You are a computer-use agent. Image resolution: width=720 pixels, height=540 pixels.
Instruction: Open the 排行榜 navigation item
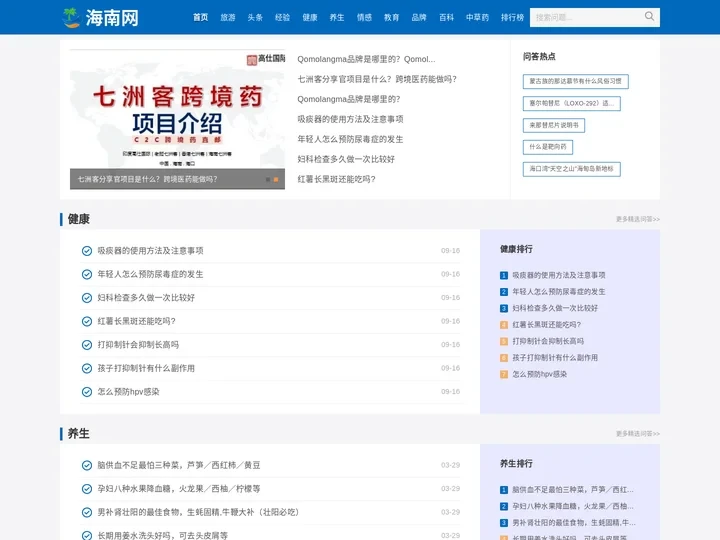512,17
